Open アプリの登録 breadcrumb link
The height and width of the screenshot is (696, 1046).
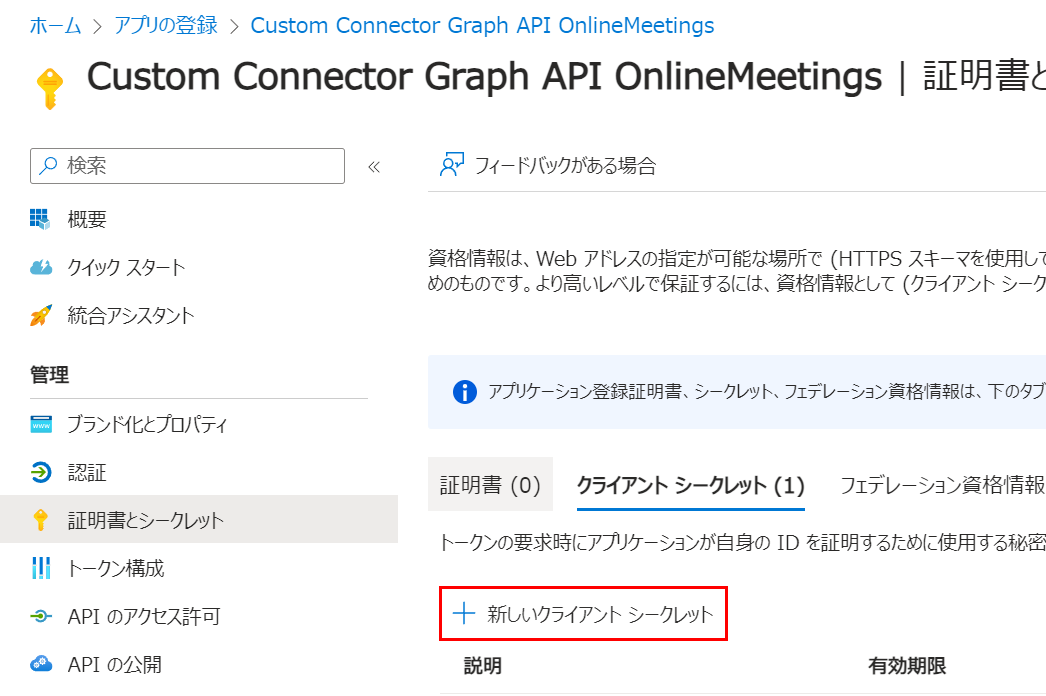coord(166,26)
